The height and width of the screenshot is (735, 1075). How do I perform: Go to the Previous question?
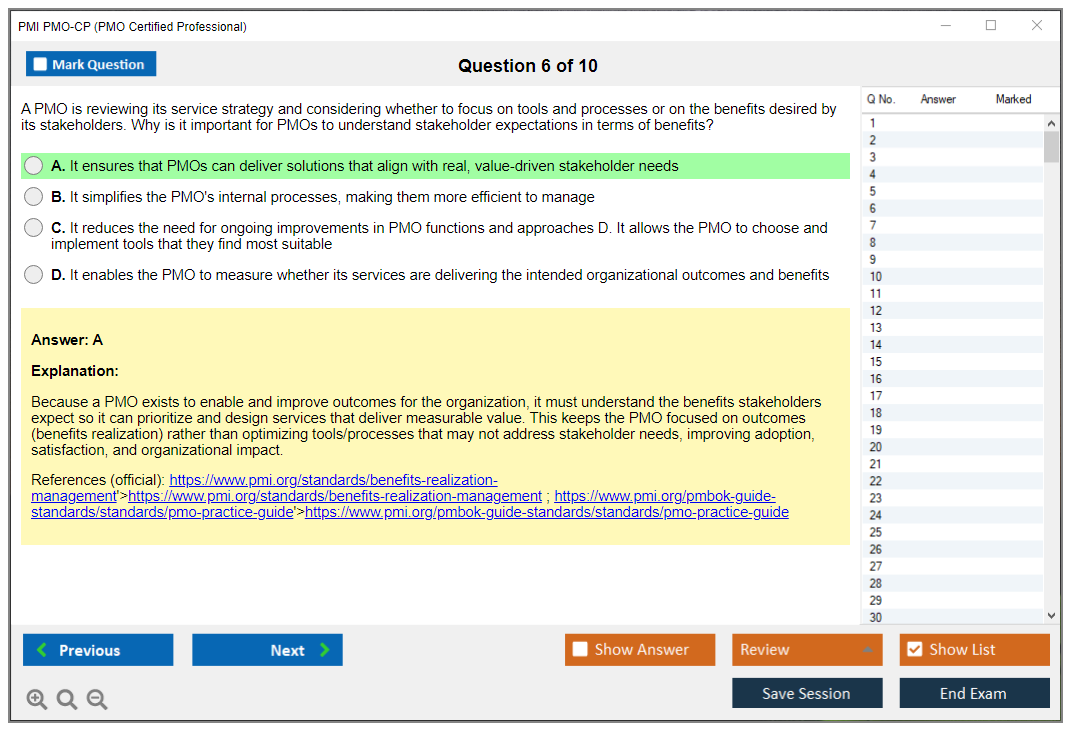pyautogui.click(x=97, y=649)
